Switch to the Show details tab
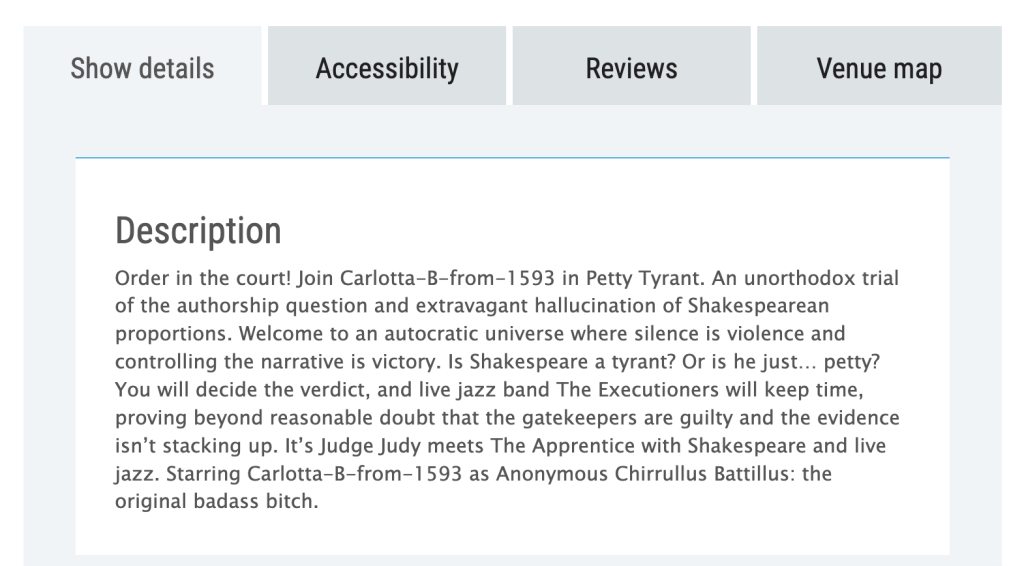The image size is (1024, 566). [142, 68]
